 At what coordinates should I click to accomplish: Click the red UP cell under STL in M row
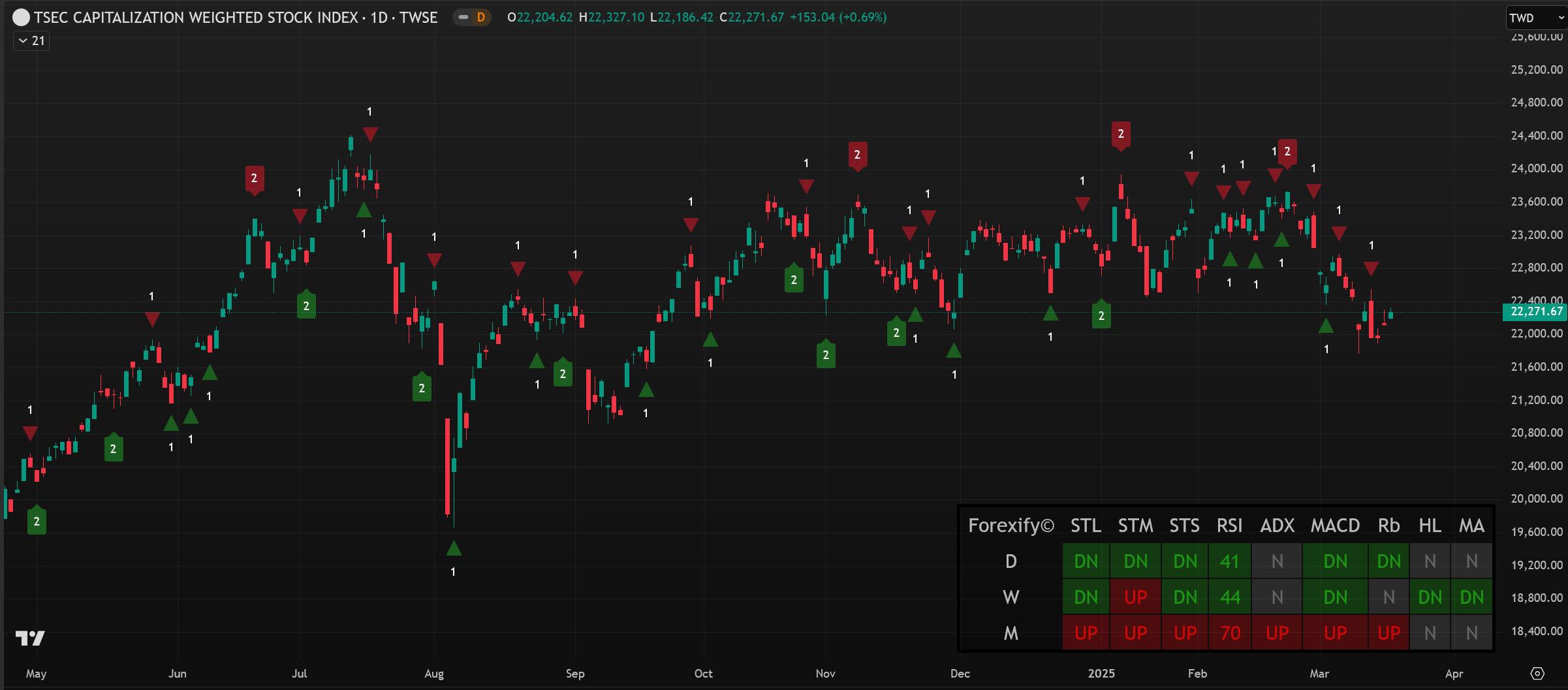coord(1086,633)
